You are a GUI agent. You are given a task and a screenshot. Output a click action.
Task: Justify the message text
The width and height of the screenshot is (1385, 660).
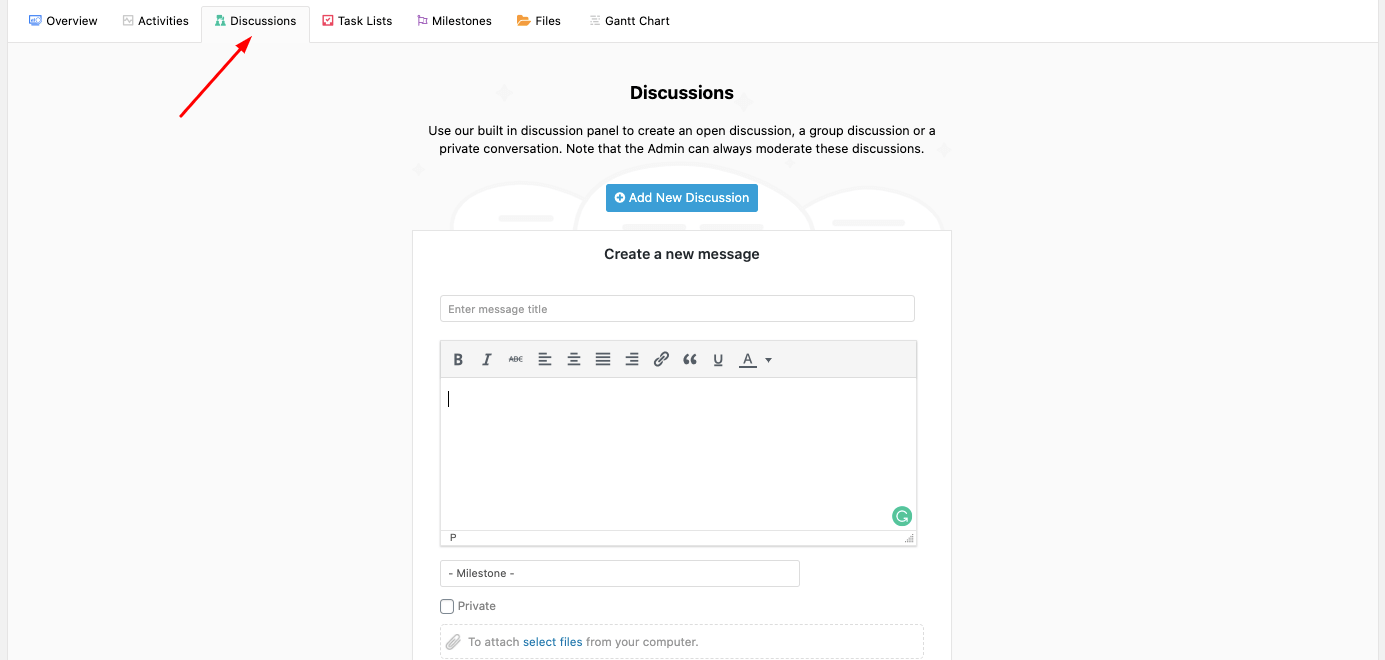pos(603,360)
